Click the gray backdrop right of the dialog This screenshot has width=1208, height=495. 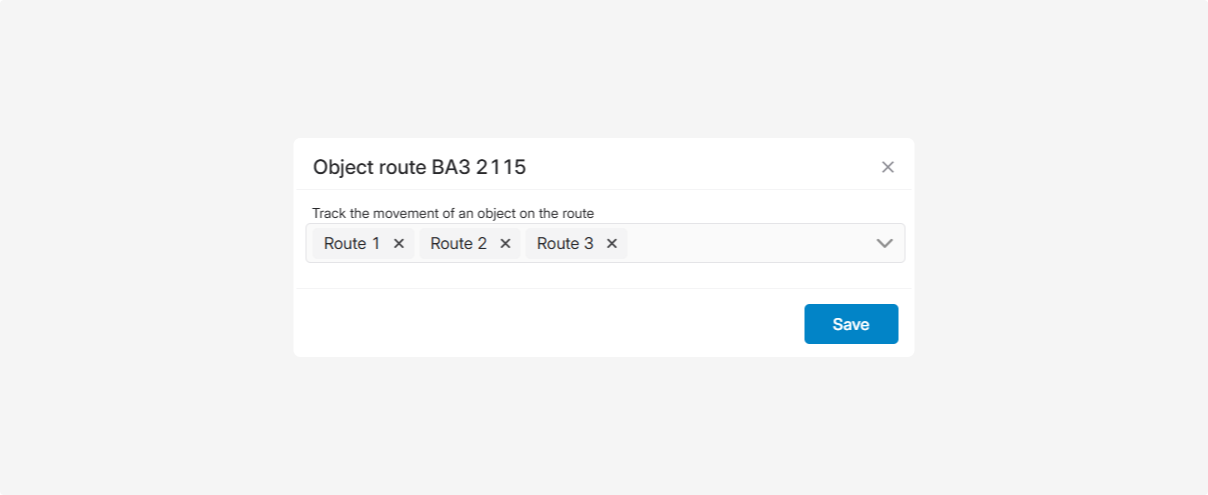[1060, 247]
